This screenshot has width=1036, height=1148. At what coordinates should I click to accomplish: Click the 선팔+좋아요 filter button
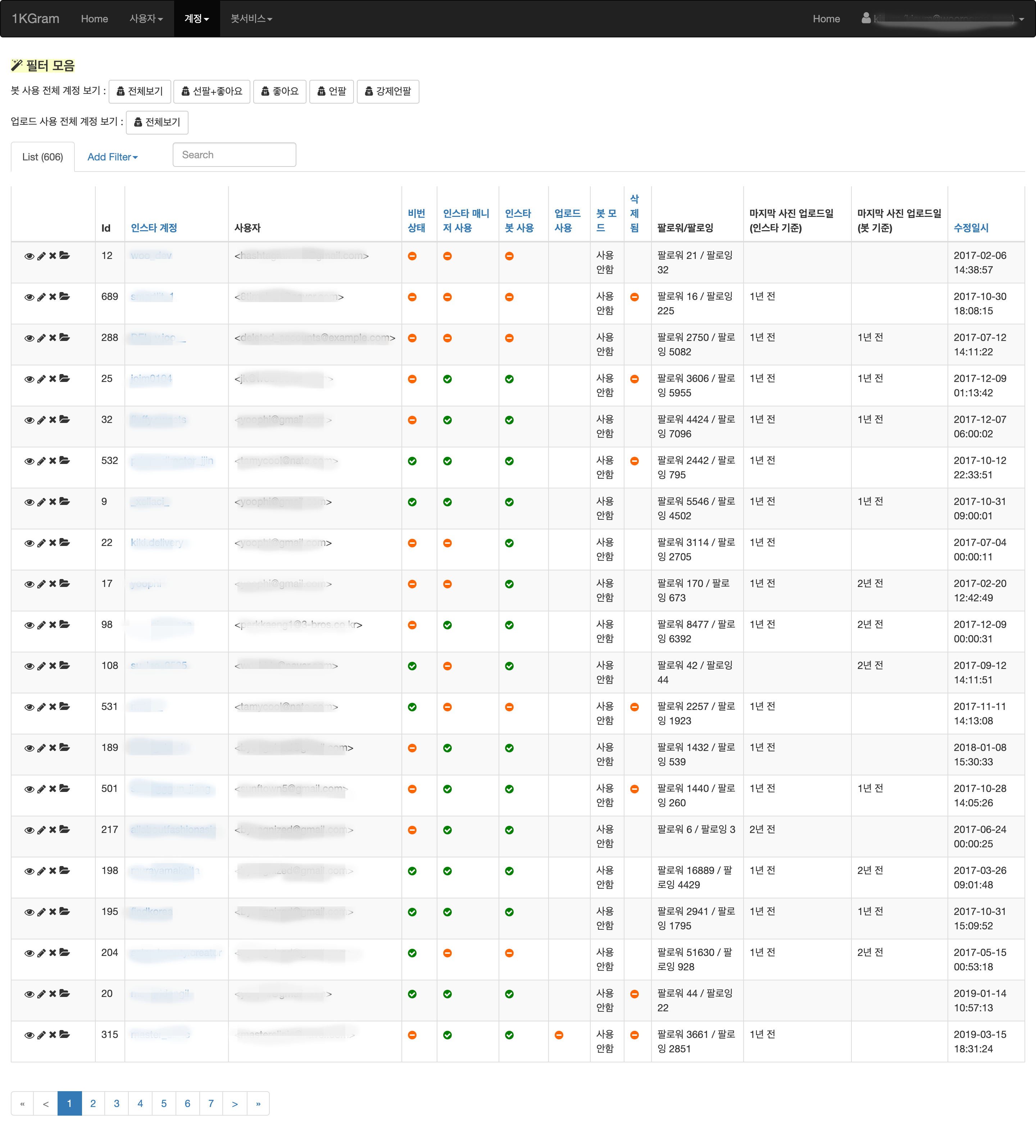tap(212, 91)
